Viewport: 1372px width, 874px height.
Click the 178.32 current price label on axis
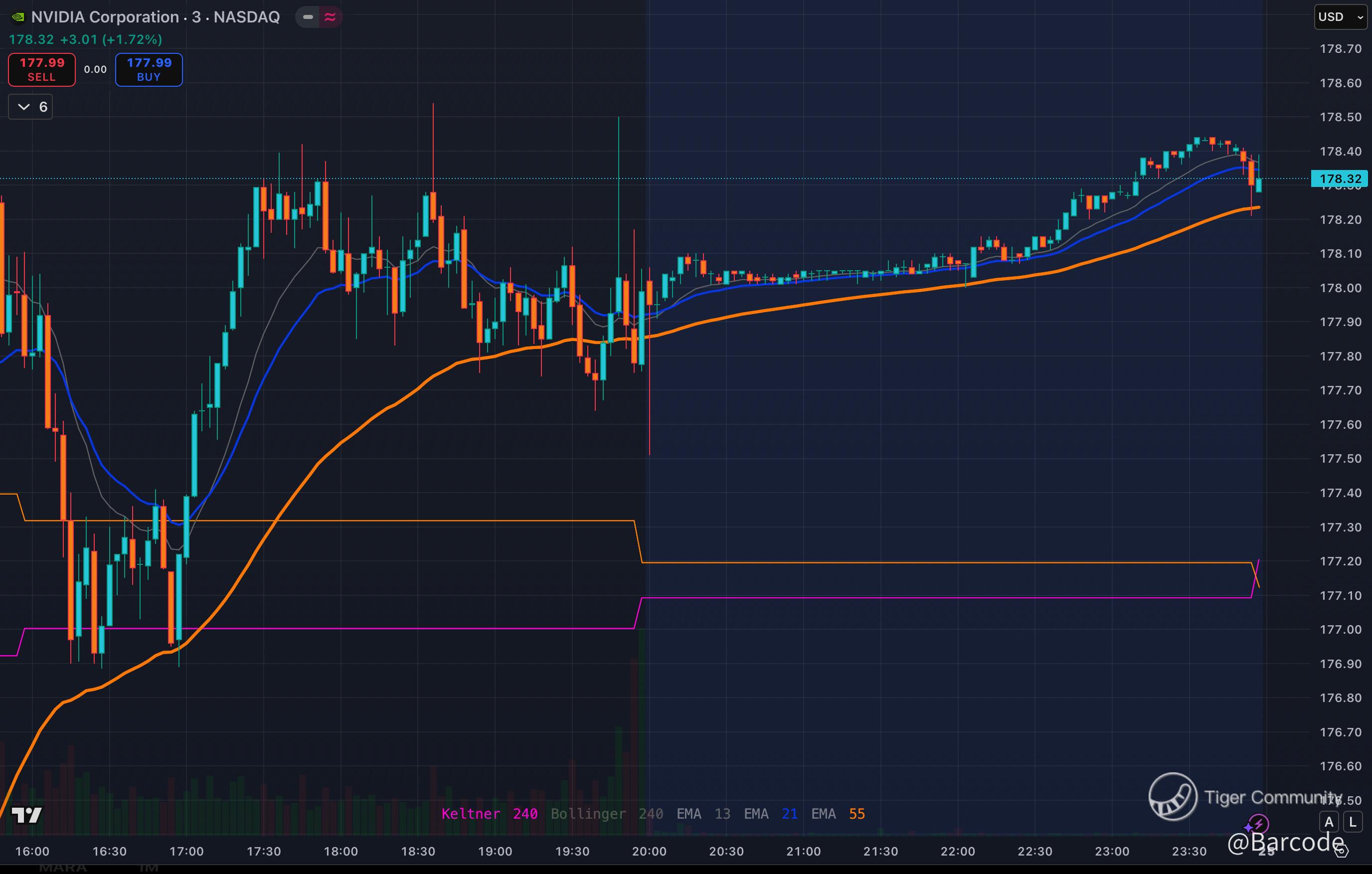[x=1340, y=179]
